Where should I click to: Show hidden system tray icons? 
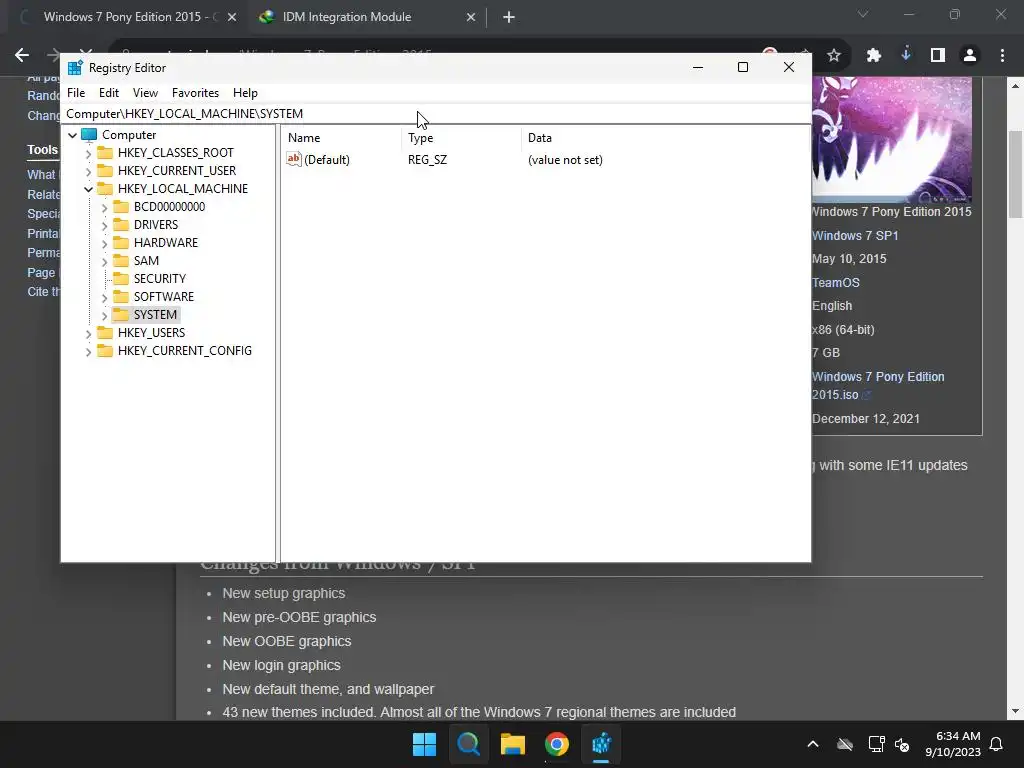coord(813,744)
